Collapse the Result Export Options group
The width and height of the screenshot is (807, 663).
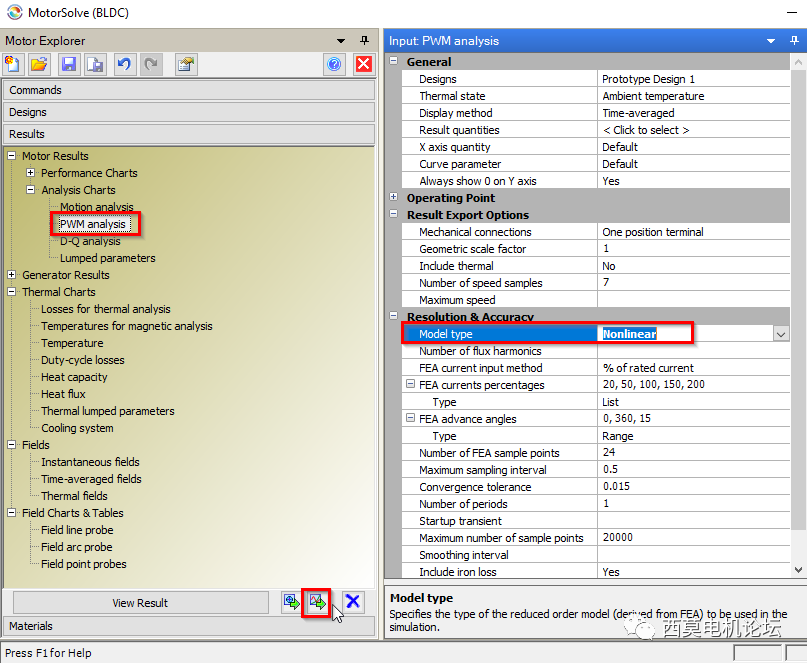(394, 214)
